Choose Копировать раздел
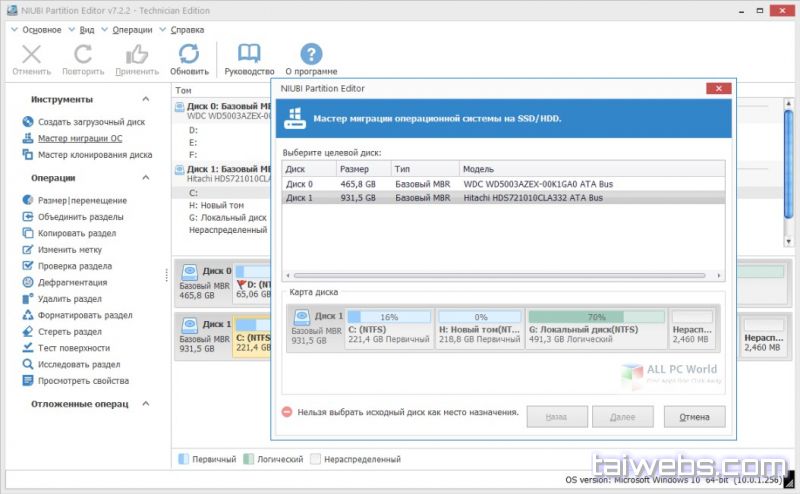Screen dimensions: 800x494 [x=77, y=233]
